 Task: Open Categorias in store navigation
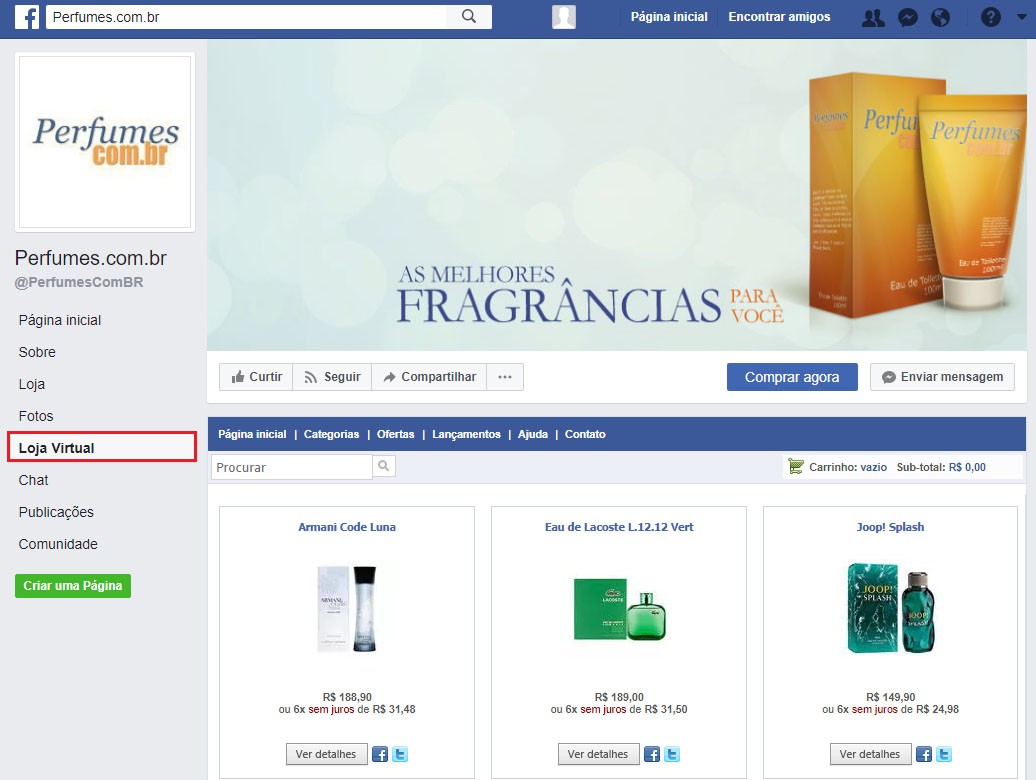click(x=331, y=434)
